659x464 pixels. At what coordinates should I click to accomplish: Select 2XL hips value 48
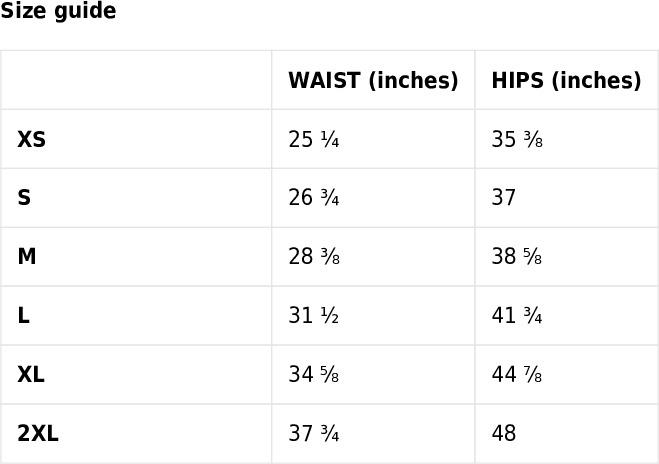tap(503, 433)
